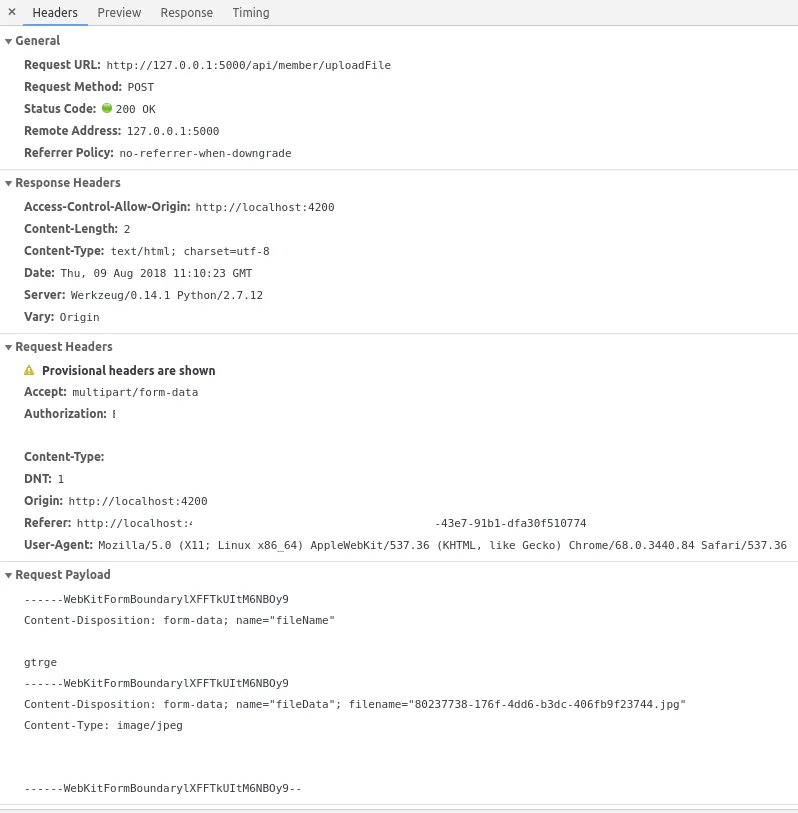The height and width of the screenshot is (813, 798).
Task: Click the Server Werkzeug header value
Action: 166,295
